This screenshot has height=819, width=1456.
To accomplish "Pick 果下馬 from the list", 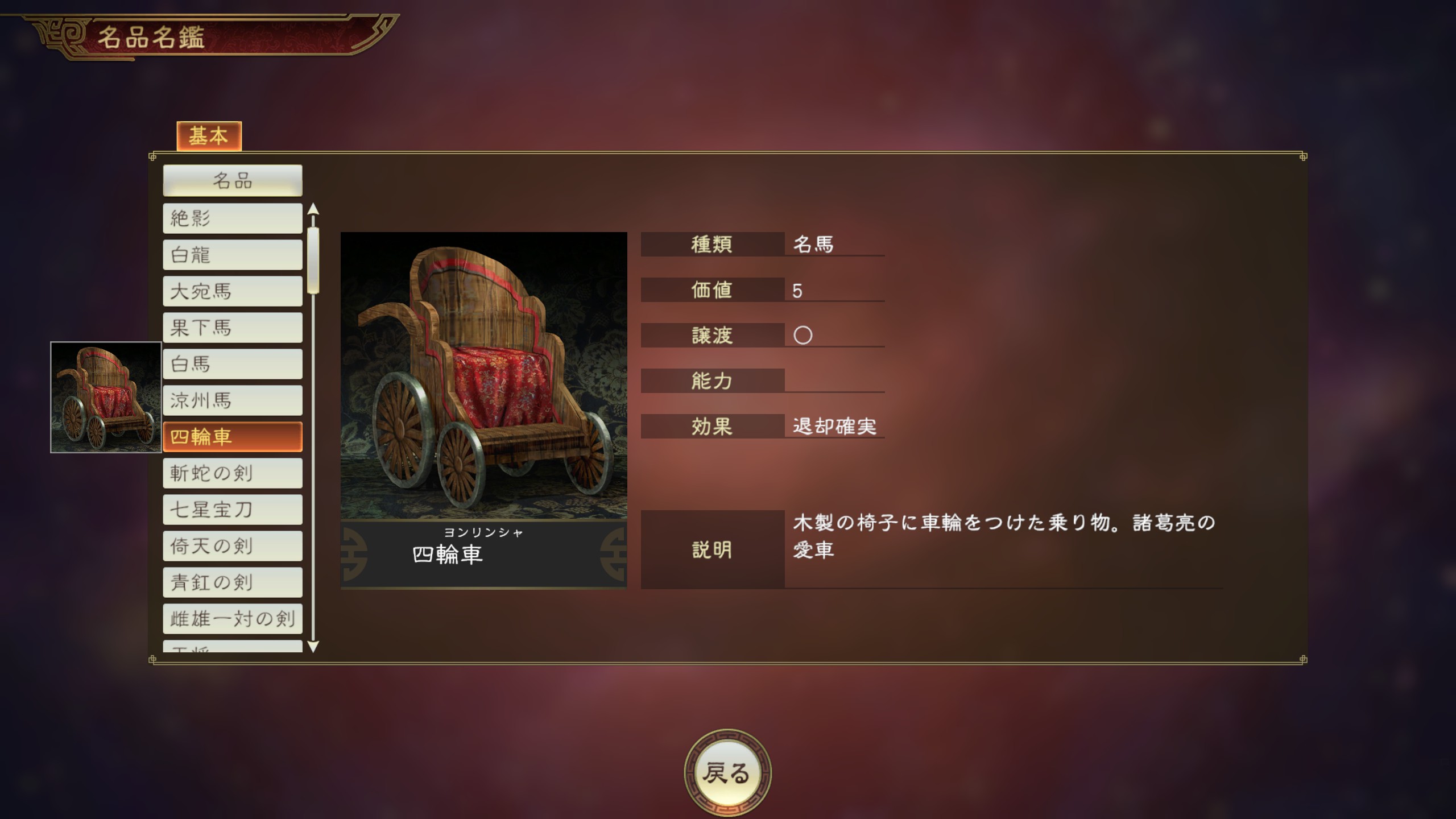I will tap(233, 328).
